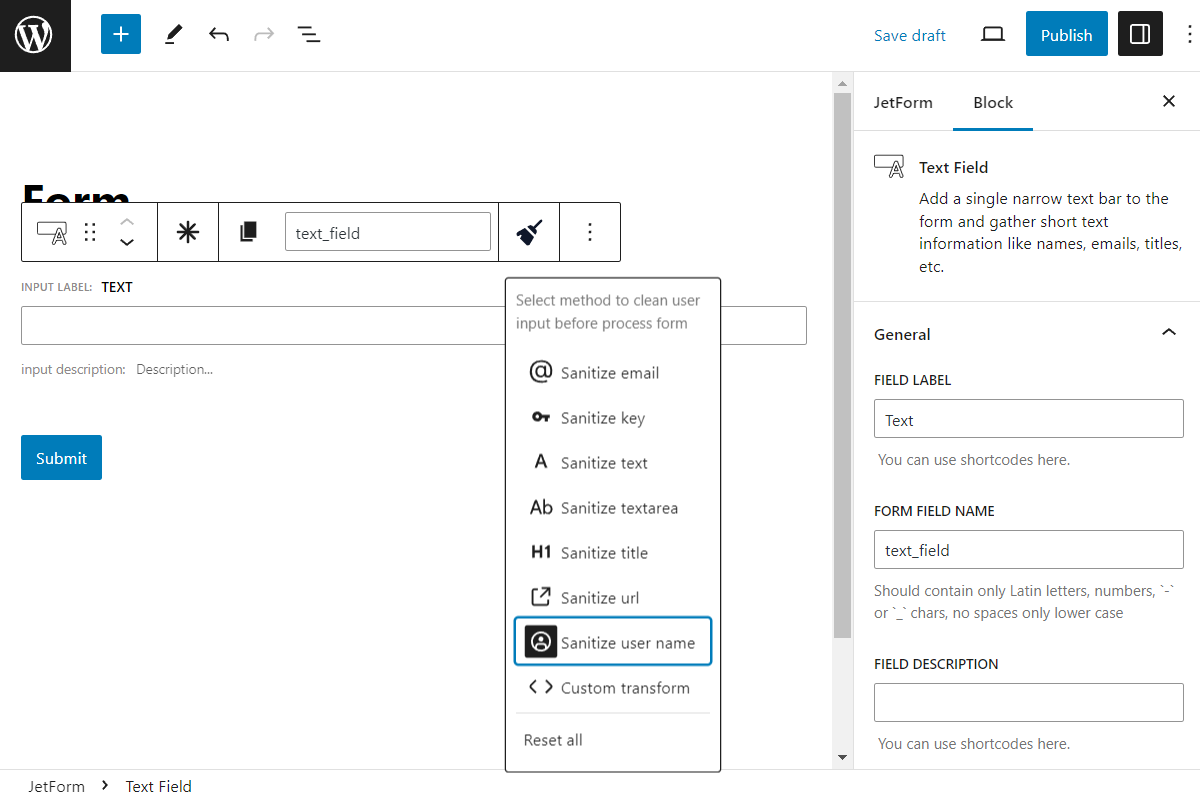The width and height of the screenshot is (1200, 796).
Task: Click the WordPress logo
Action: pos(35,35)
